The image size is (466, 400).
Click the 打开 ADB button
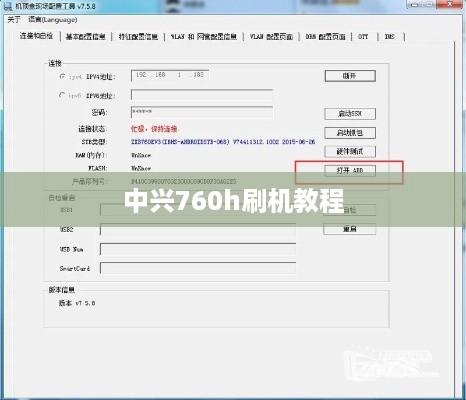click(350, 171)
